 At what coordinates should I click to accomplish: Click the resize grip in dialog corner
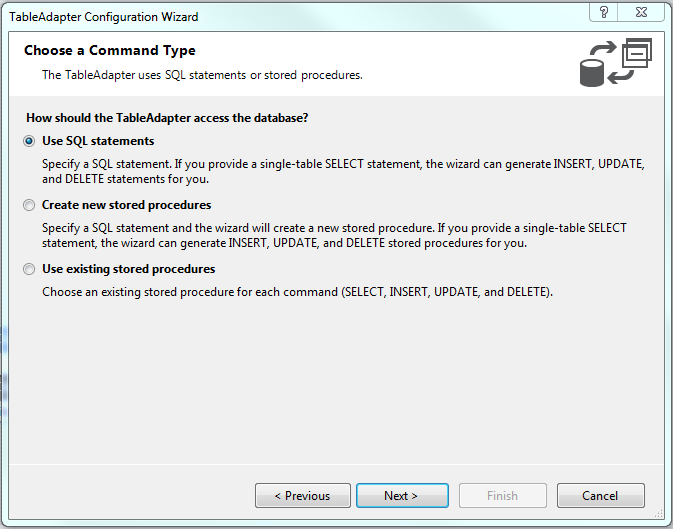pyautogui.click(x=658, y=513)
